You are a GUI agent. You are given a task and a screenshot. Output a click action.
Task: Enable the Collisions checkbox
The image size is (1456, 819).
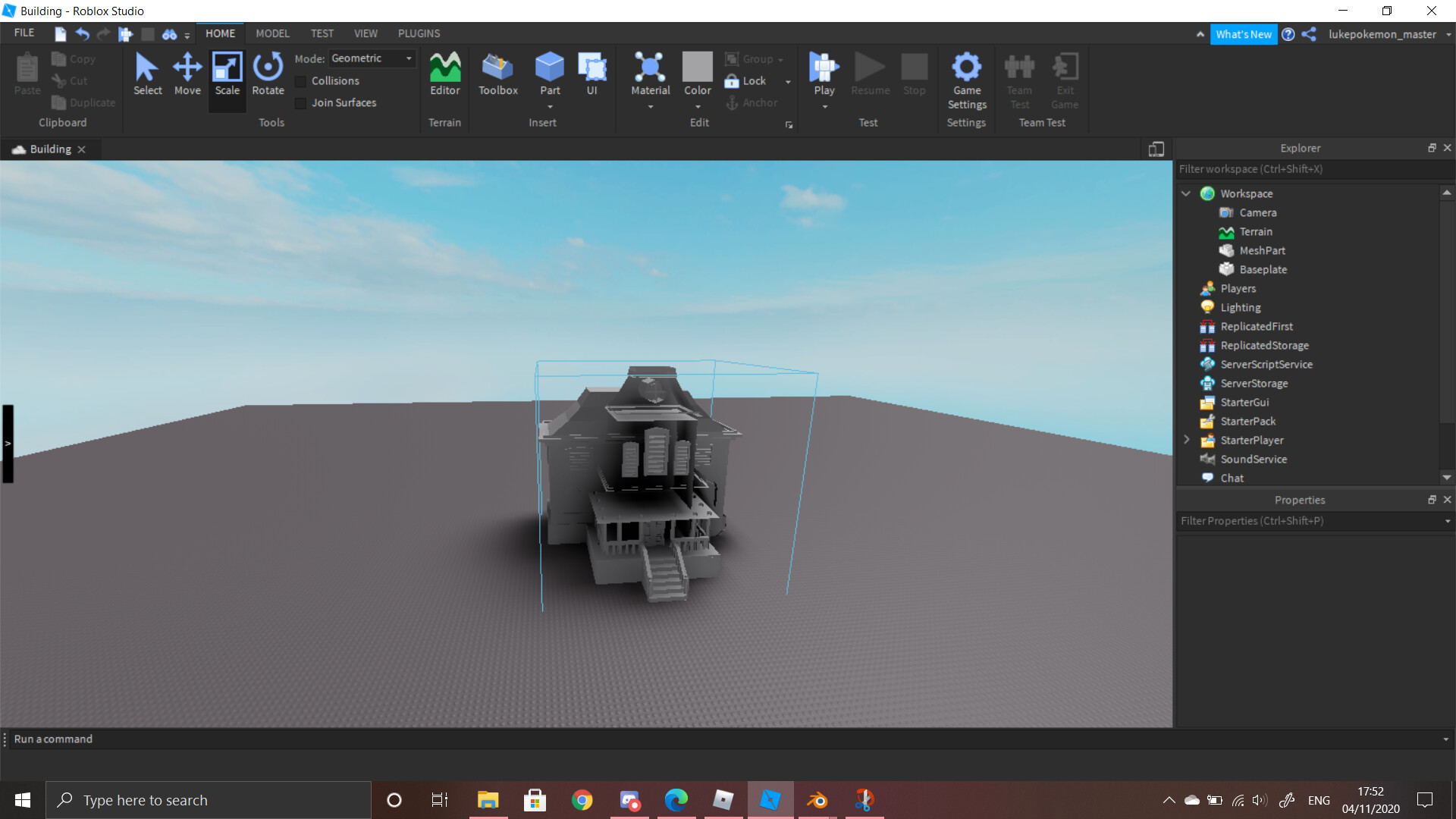pos(301,81)
